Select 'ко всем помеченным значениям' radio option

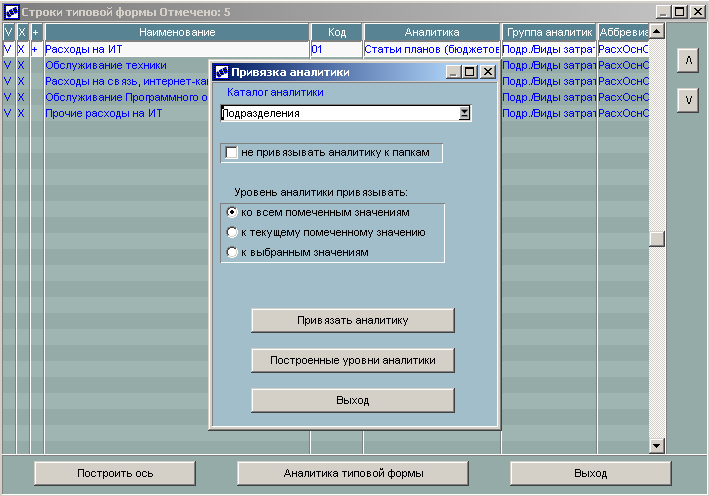click(x=232, y=212)
